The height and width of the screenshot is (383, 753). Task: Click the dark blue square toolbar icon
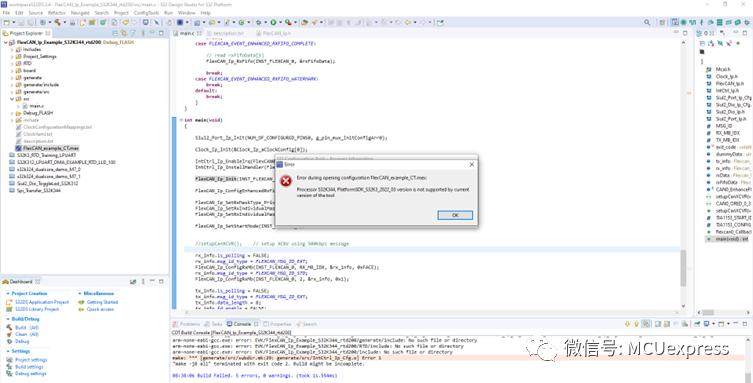[x=180, y=22]
